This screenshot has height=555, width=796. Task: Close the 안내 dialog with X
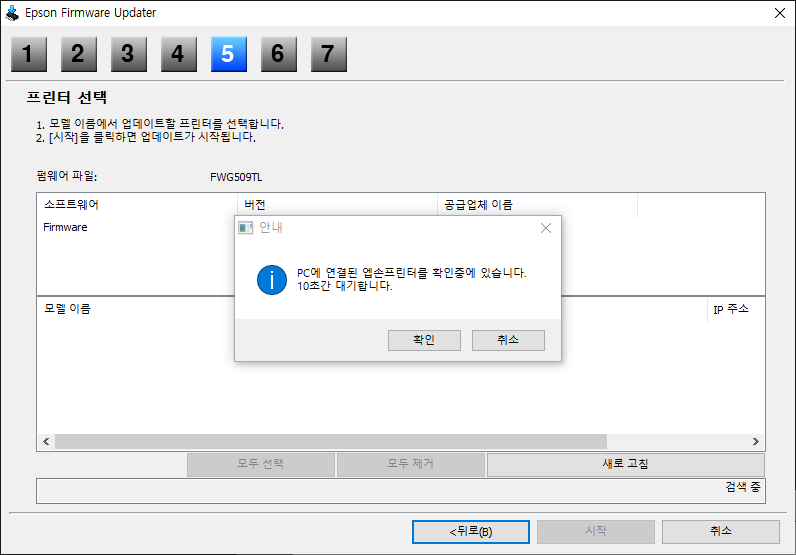tap(546, 228)
